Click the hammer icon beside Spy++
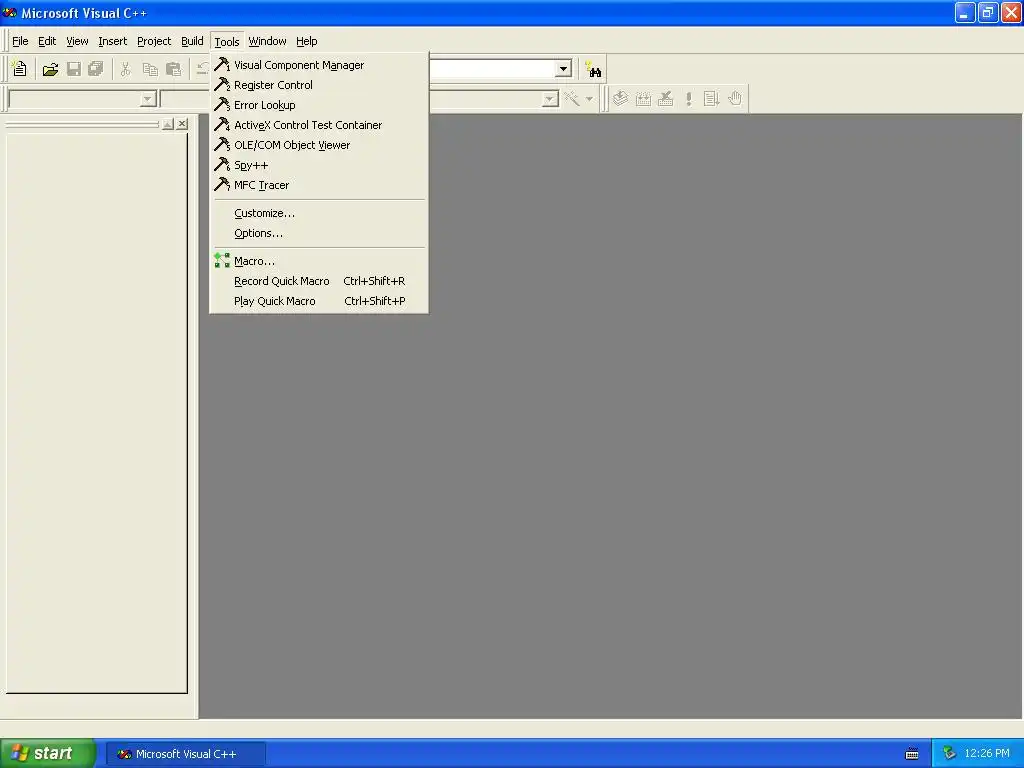1024x768 pixels. 222,165
